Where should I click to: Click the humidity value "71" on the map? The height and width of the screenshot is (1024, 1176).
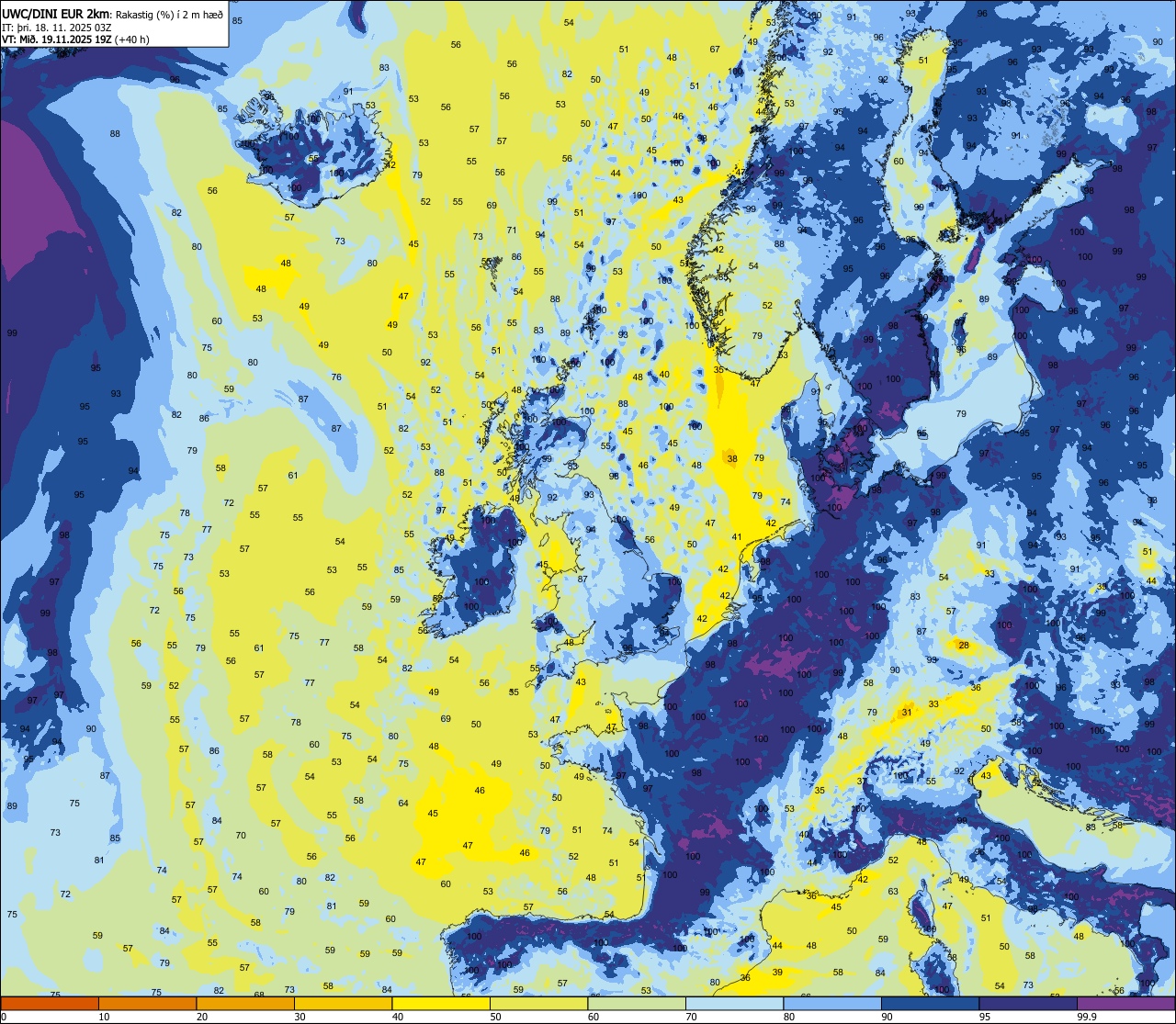point(512,231)
